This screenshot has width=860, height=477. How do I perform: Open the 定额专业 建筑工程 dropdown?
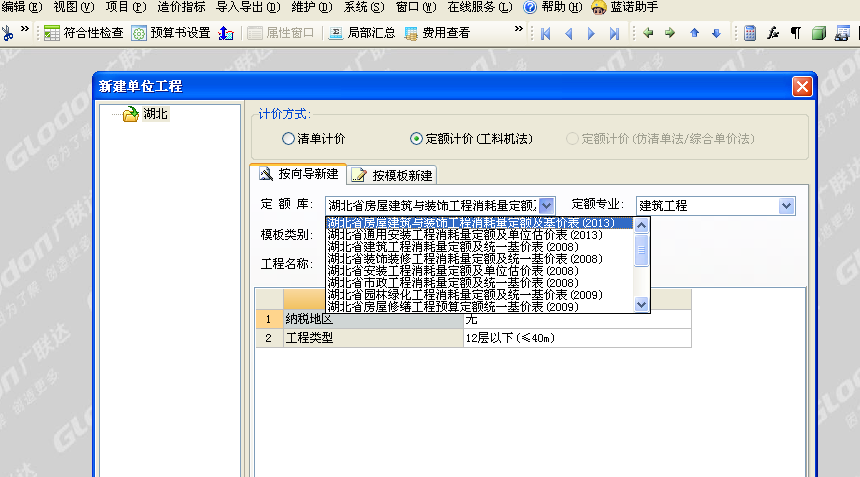(786, 206)
